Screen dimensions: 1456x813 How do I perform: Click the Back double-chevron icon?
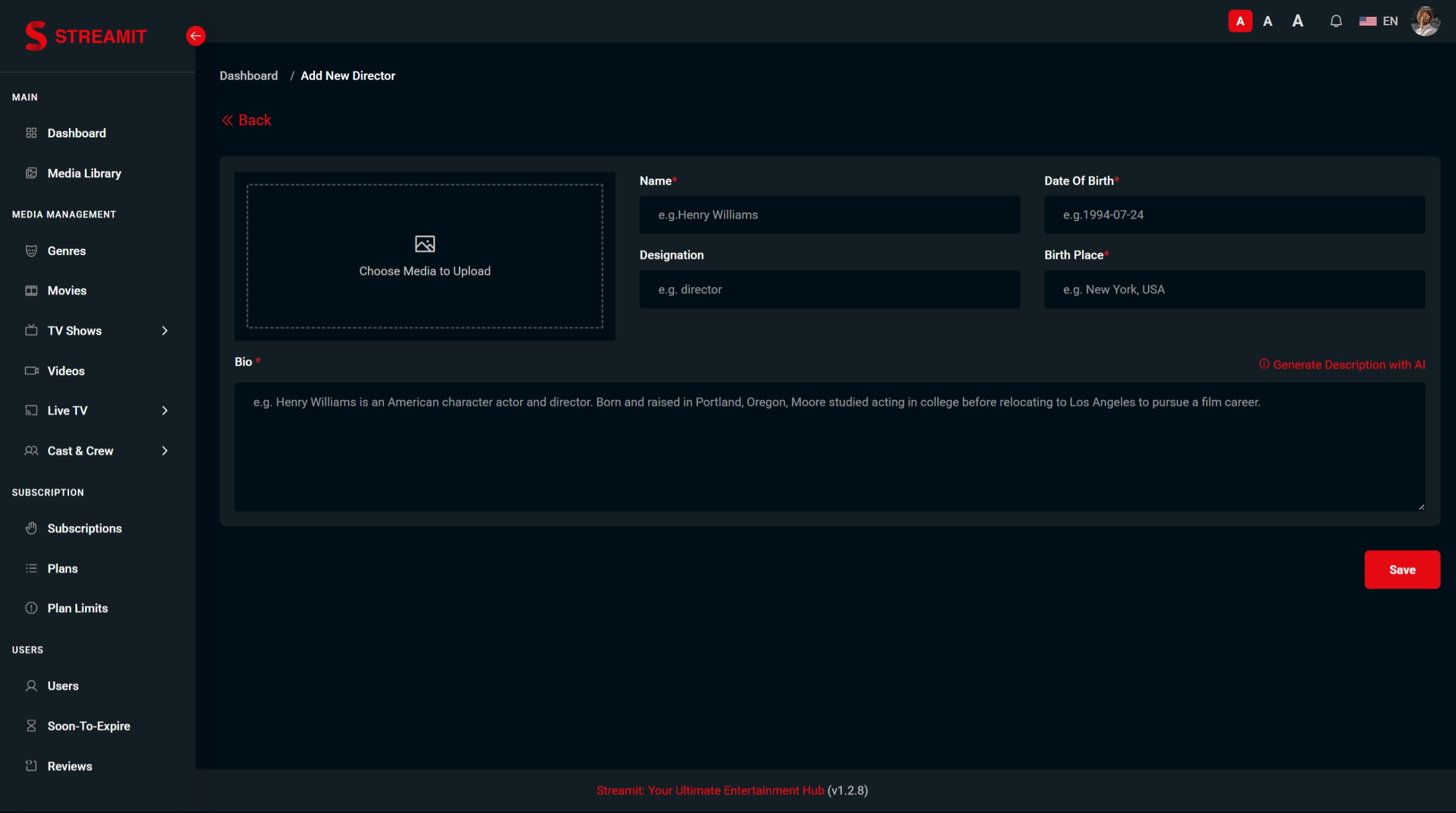point(227,120)
